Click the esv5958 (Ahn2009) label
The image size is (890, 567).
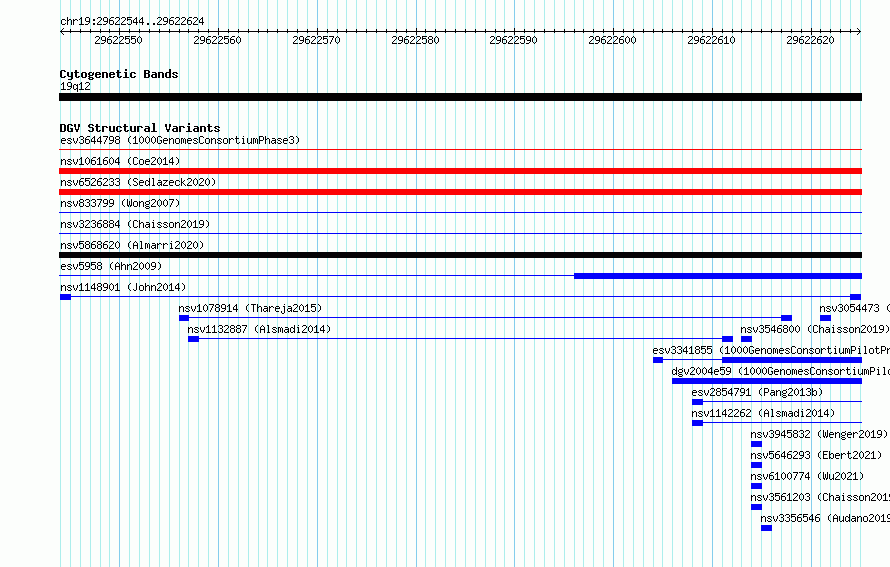click(111, 266)
